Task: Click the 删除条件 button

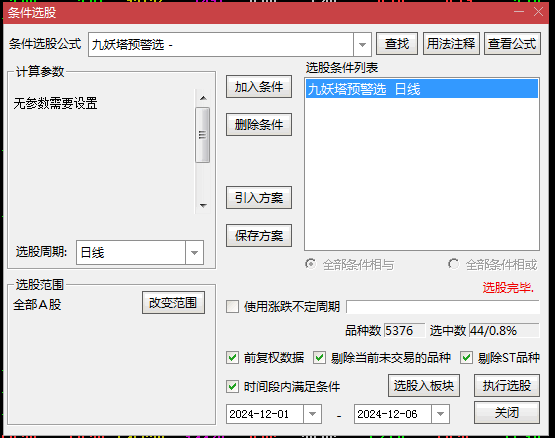Action: (x=259, y=125)
